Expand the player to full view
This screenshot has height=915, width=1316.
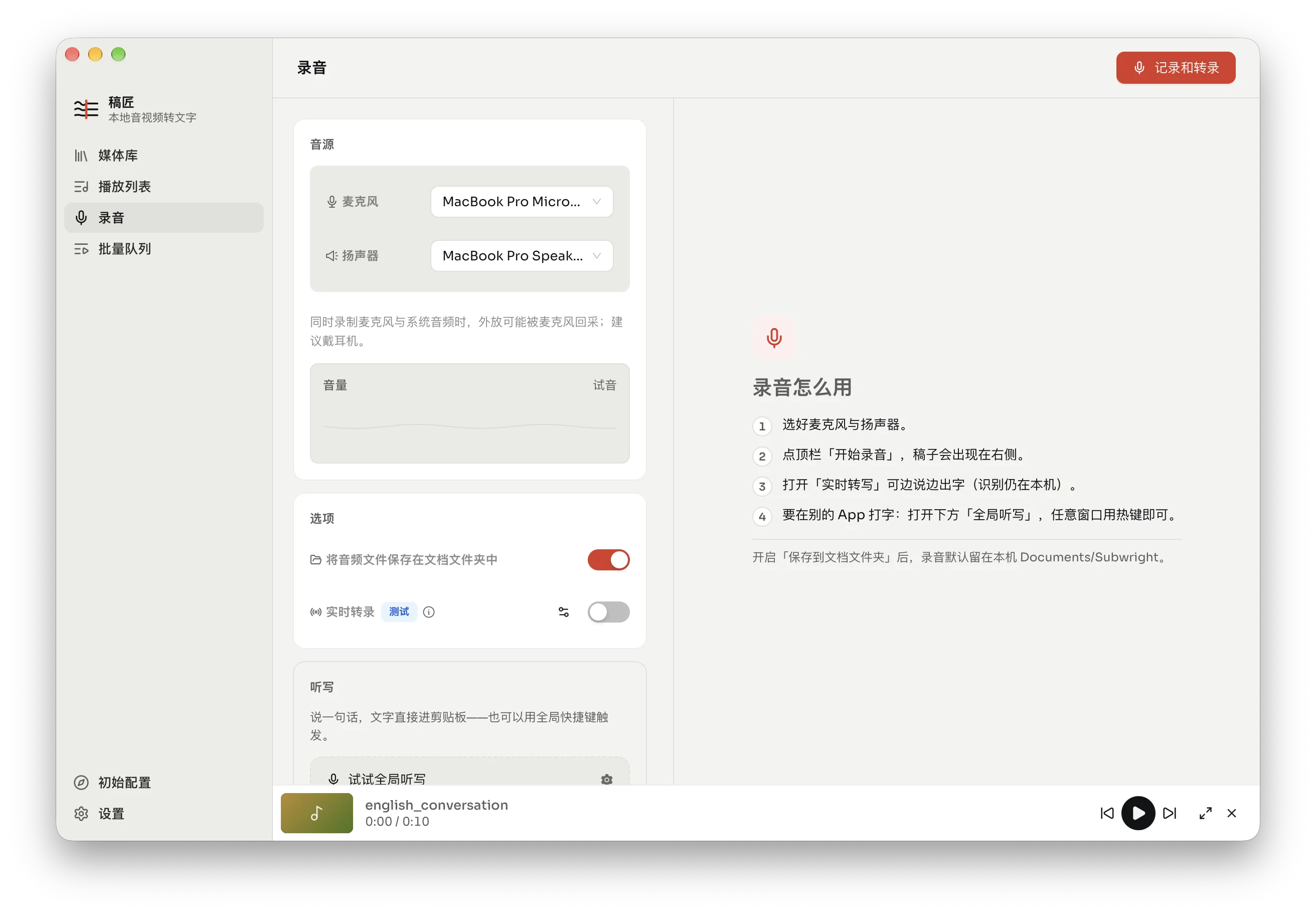tap(1205, 813)
